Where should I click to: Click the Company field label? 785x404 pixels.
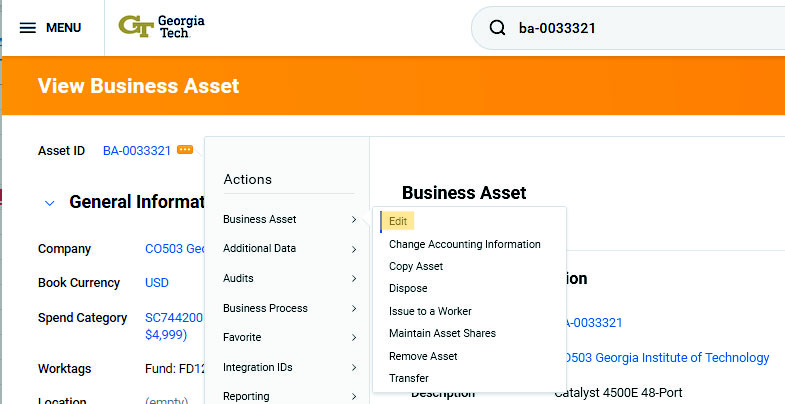[x=65, y=249]
